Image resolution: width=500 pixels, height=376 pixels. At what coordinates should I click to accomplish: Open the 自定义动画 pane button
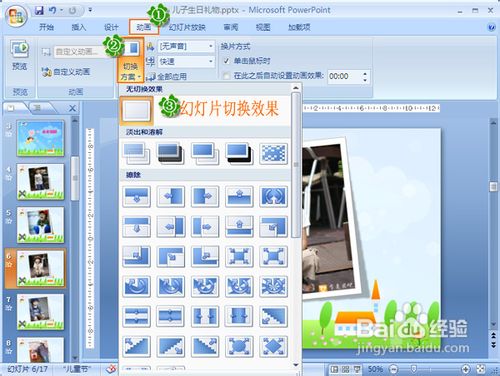66,72
